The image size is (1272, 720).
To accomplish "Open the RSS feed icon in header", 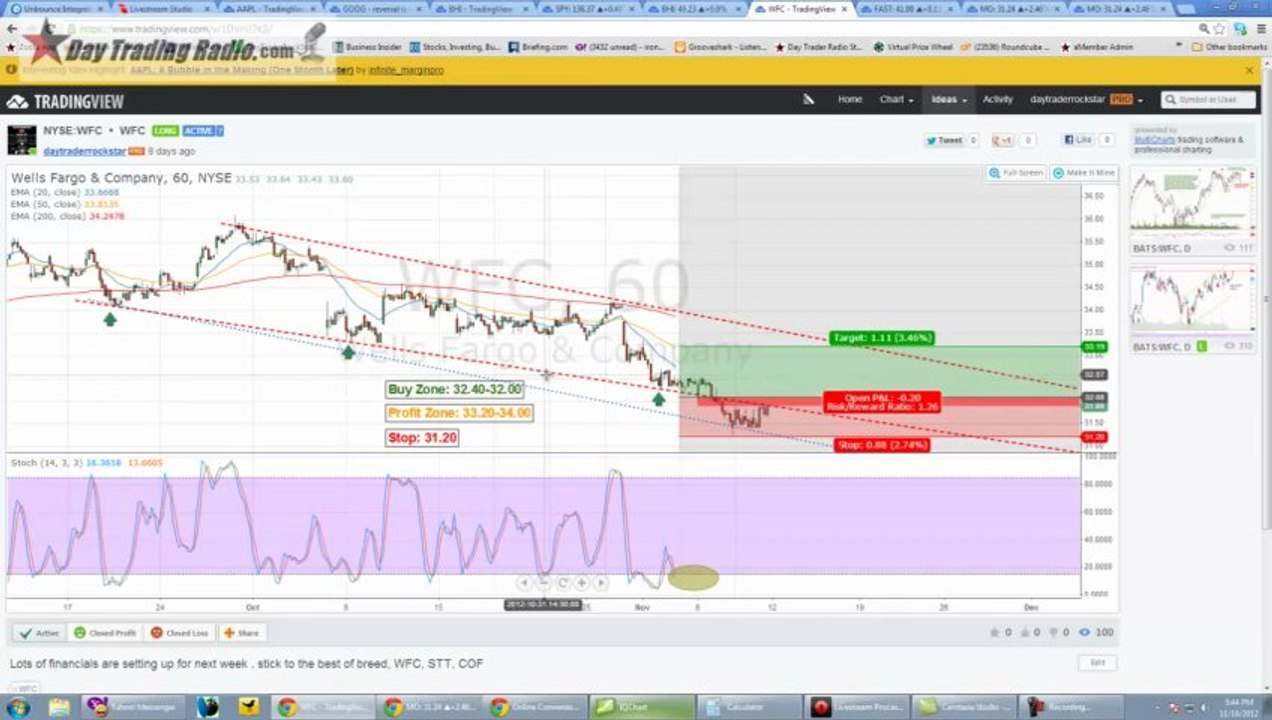I will click(x=808, y=99).
